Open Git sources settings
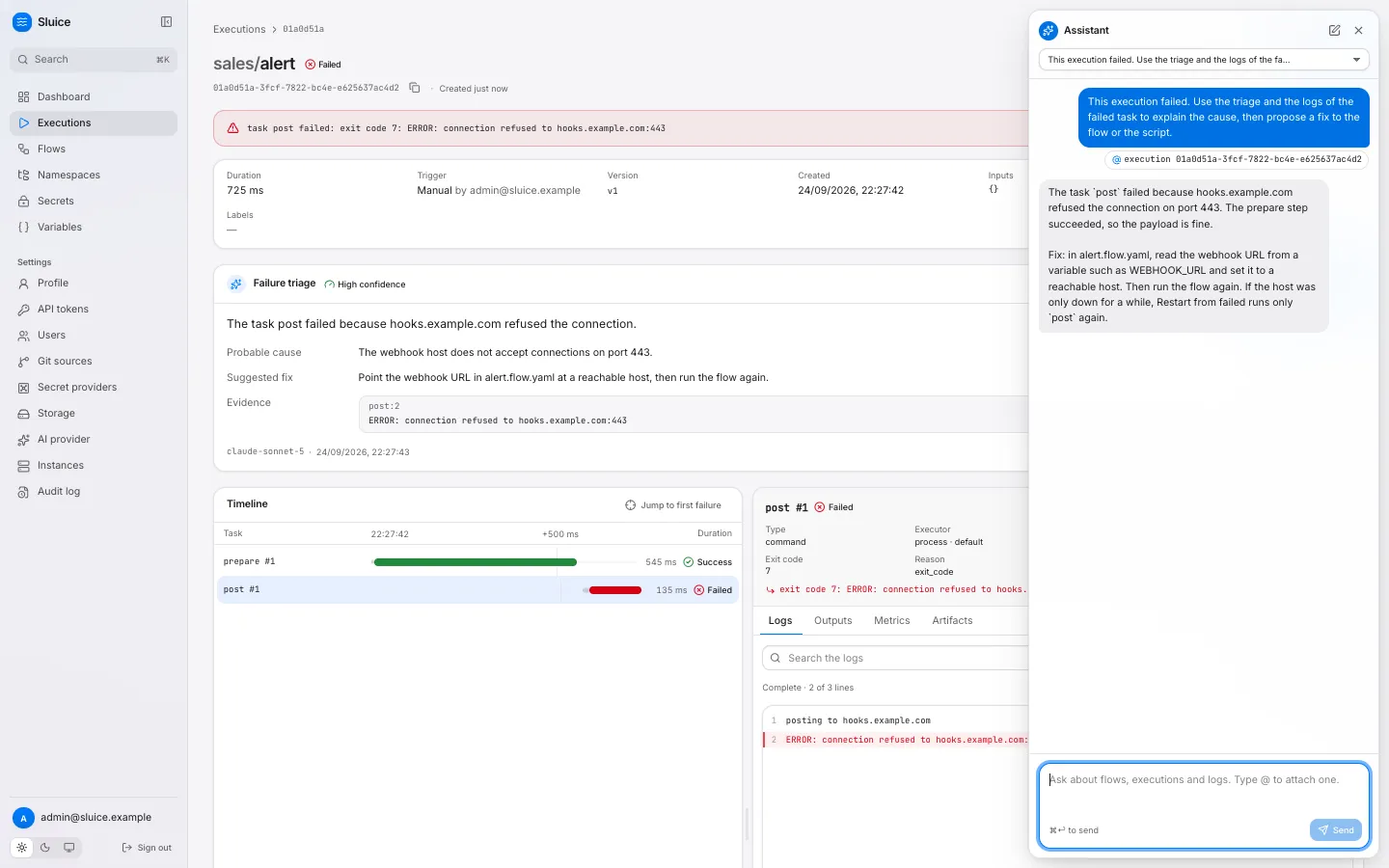1389x868 pixels. tap(94, 361)
